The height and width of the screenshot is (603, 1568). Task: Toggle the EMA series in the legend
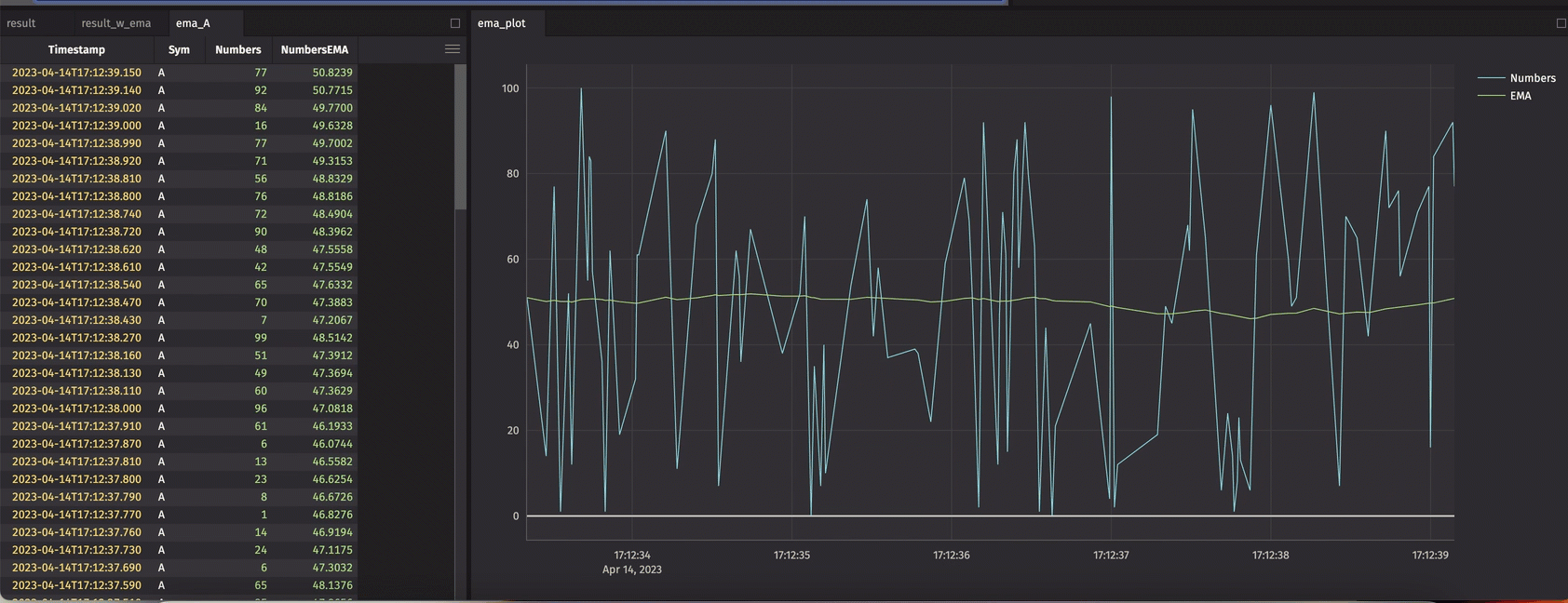[1505, 96]
